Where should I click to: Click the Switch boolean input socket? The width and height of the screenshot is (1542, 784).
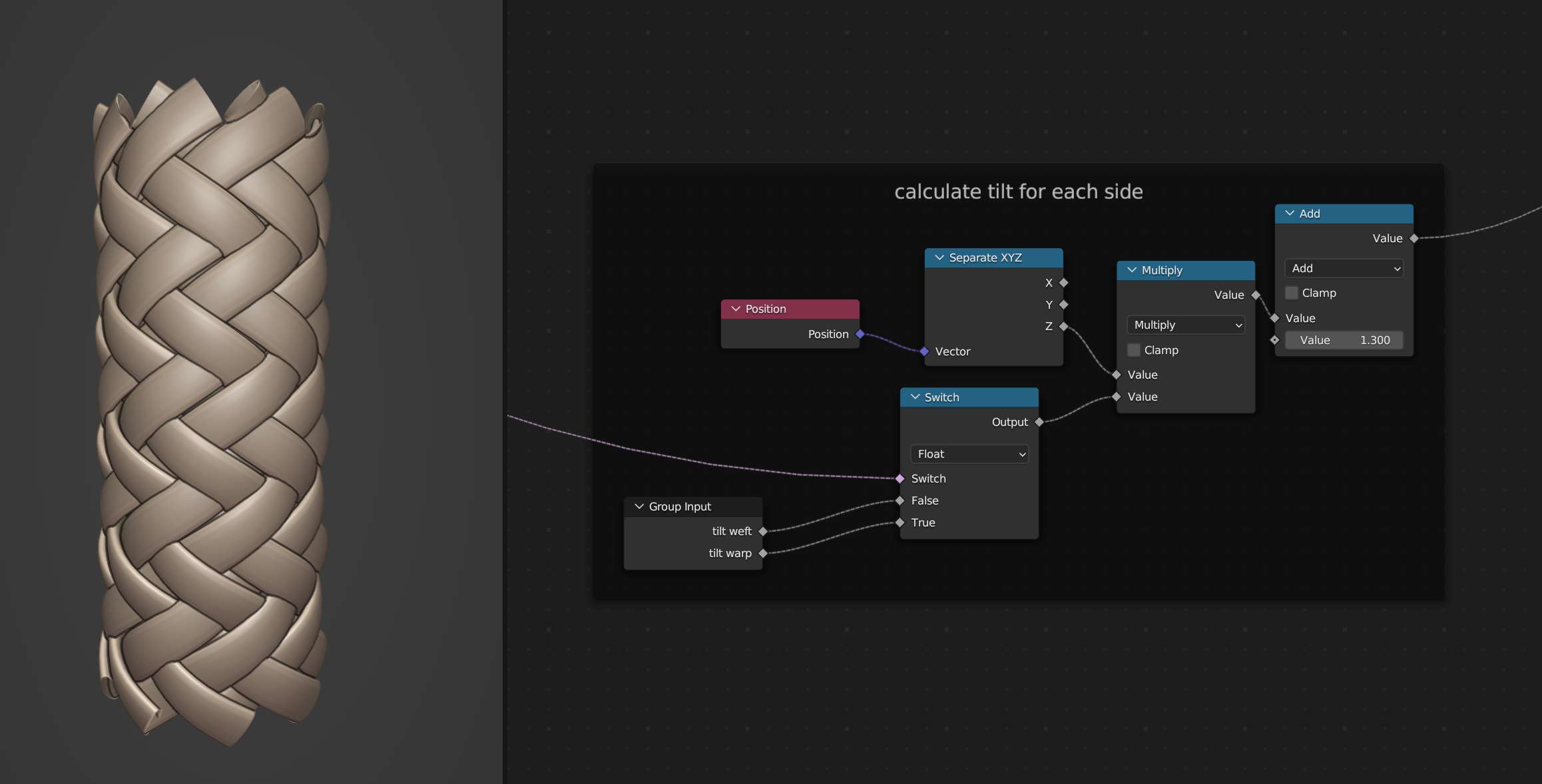[x=899, y=479]
